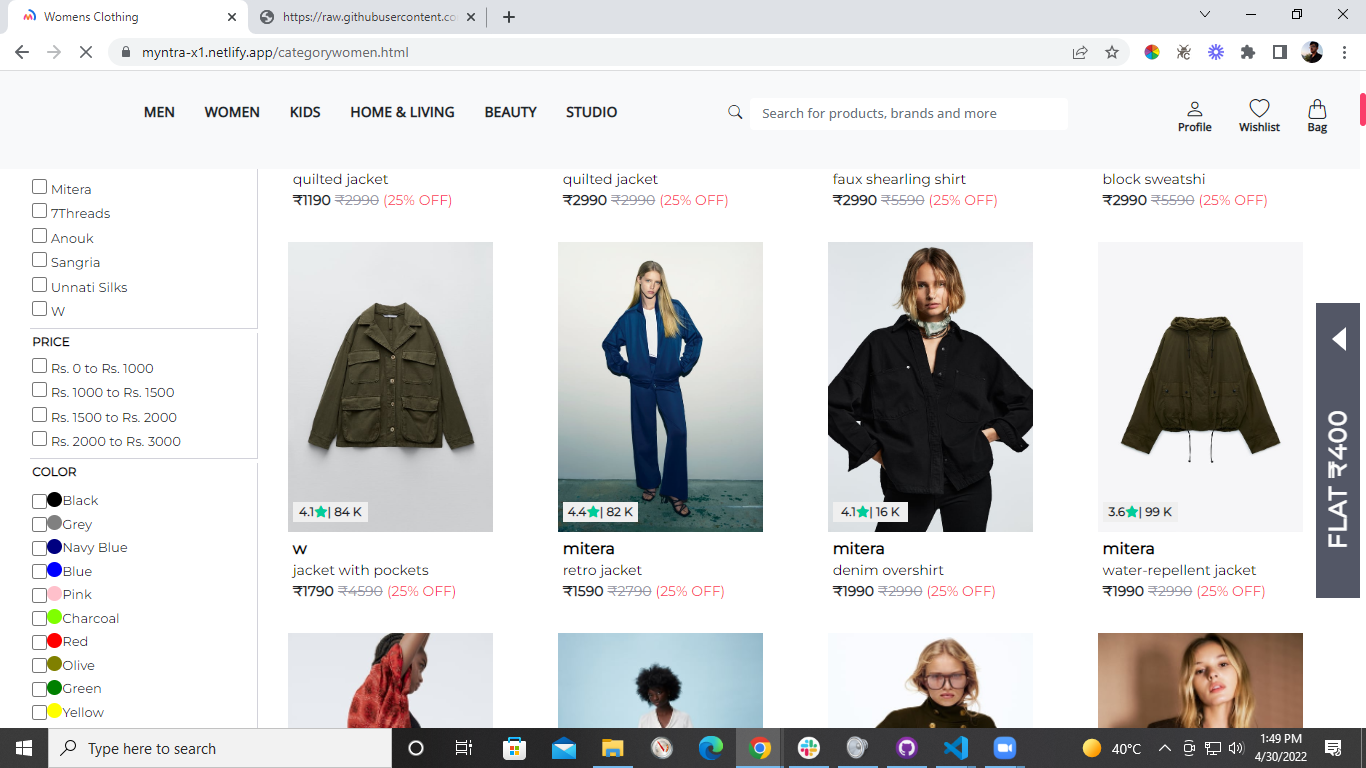Expand the FLAT ₹400 side panel arrow
1366x768 pixels.
(1338, 339)
